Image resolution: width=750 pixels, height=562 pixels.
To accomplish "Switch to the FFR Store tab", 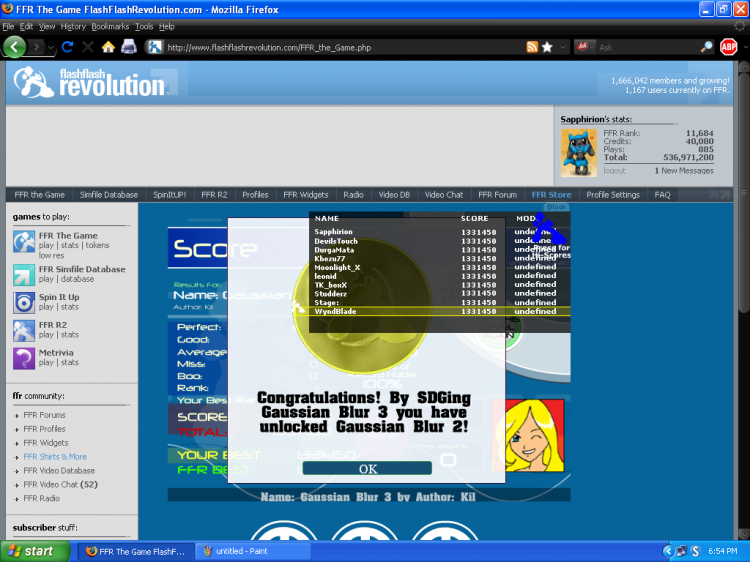I will click(551, 195).
